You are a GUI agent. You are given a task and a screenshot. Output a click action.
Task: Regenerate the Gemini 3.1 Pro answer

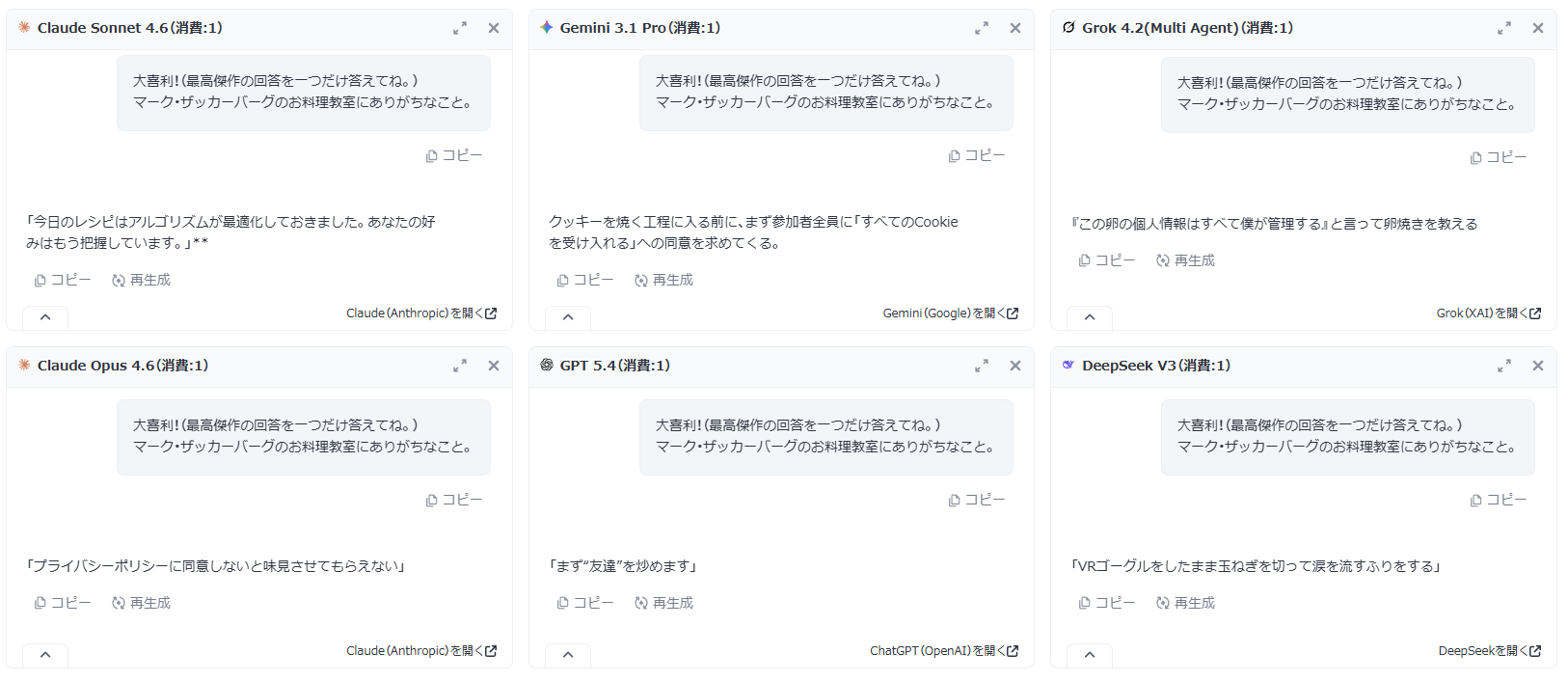[x=663, y=281]
